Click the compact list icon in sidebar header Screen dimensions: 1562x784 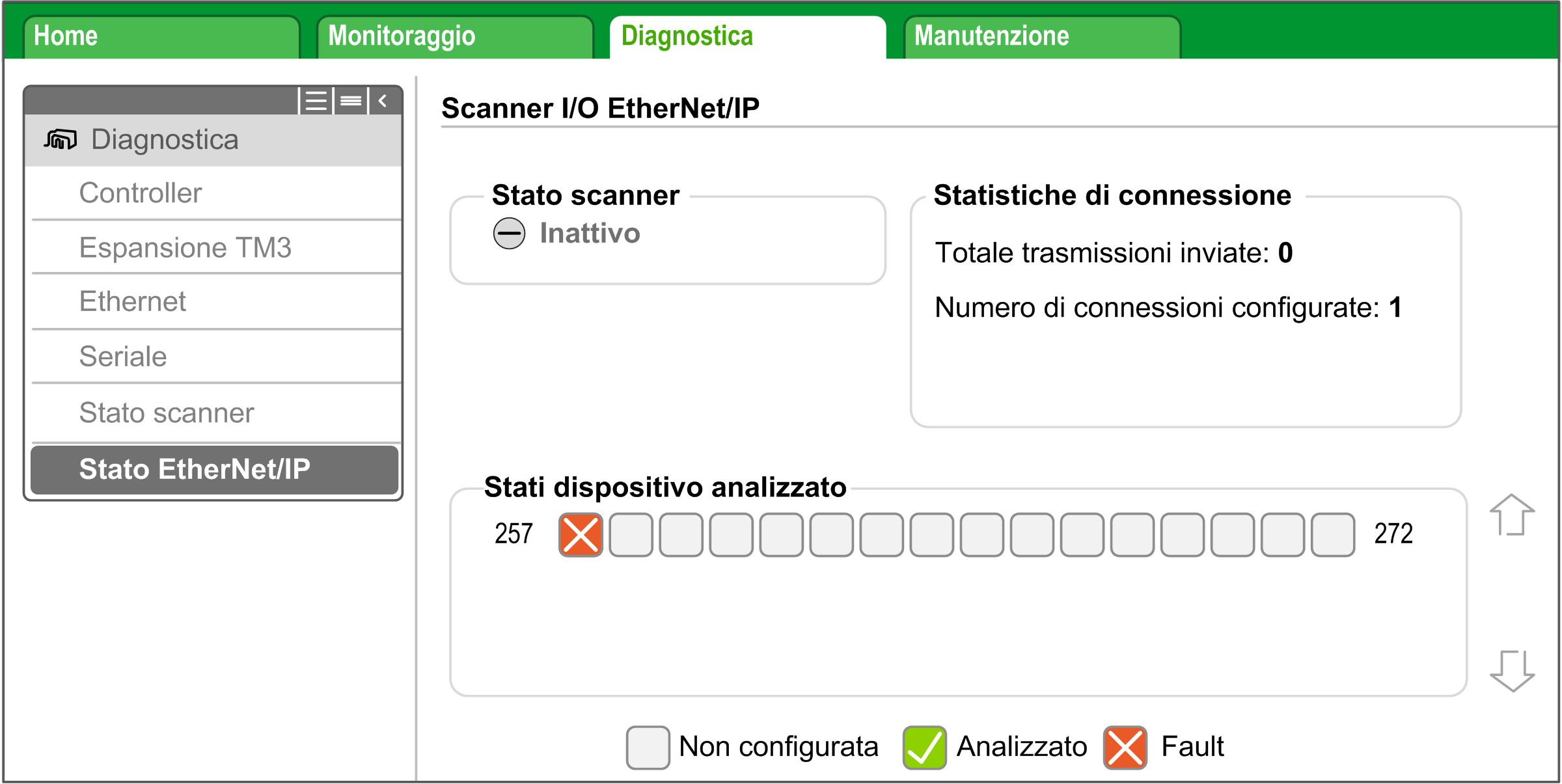click(x=351, y=101)
